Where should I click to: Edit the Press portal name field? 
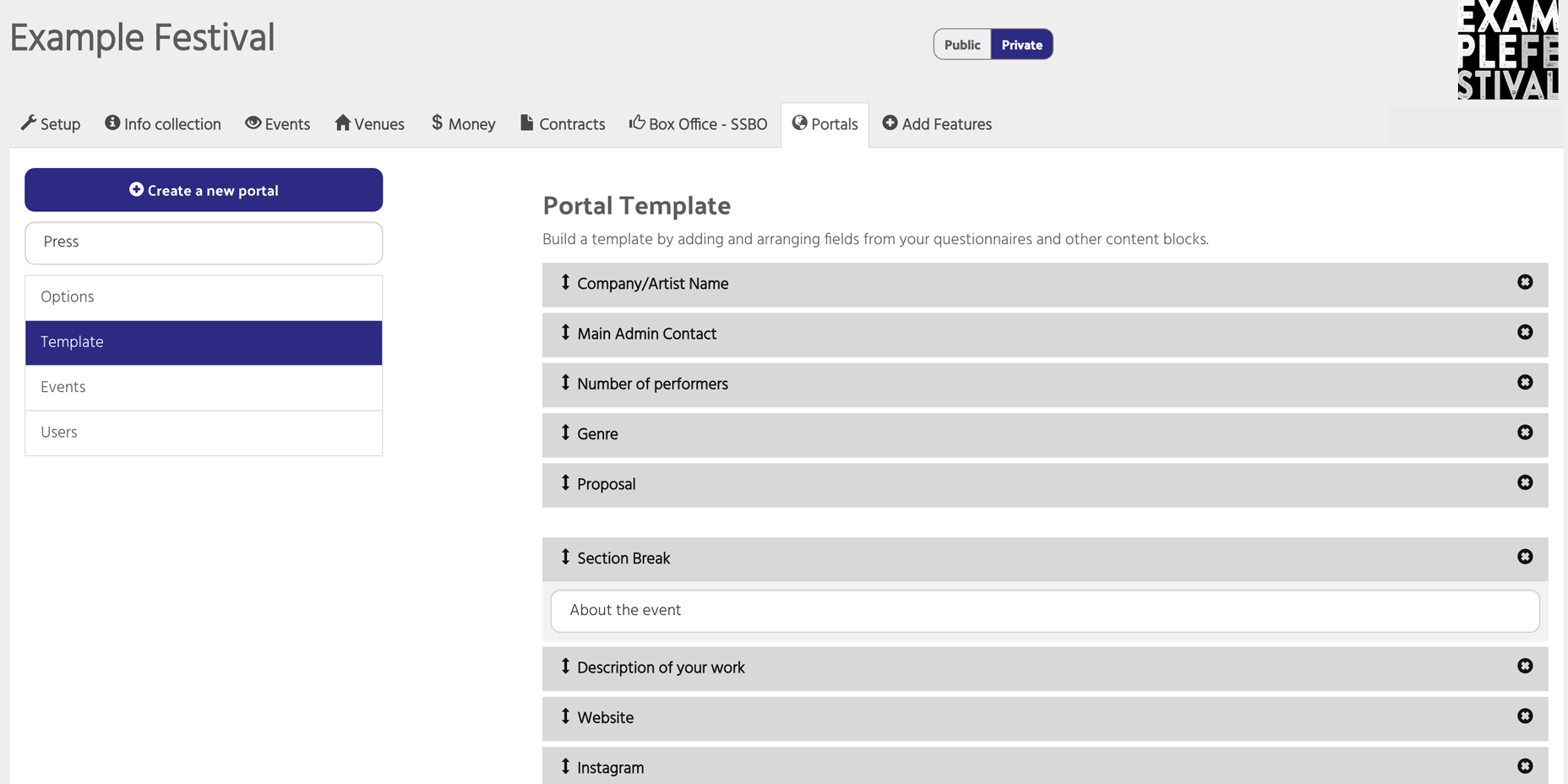click(204, 242)
